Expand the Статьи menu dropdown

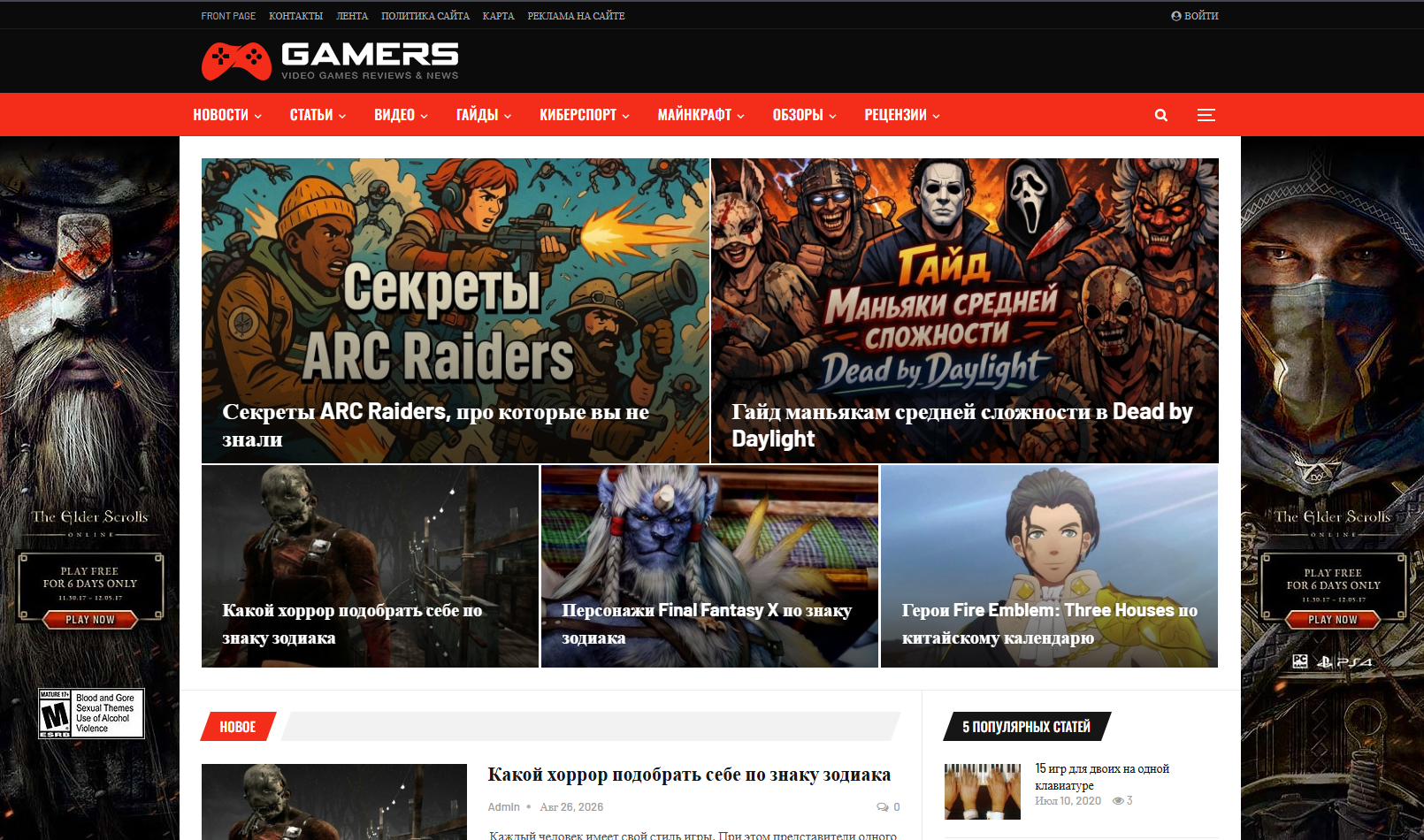[318, 115]
